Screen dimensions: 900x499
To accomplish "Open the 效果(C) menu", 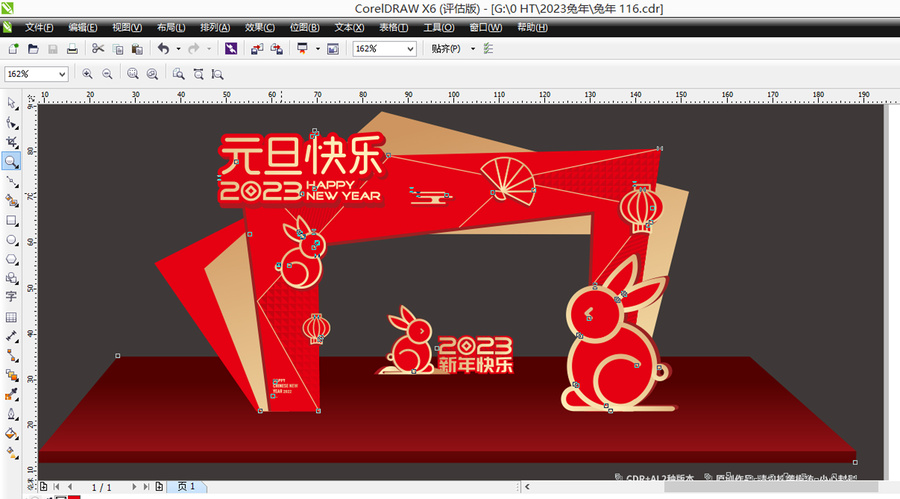I will click(x=259, y=28).
